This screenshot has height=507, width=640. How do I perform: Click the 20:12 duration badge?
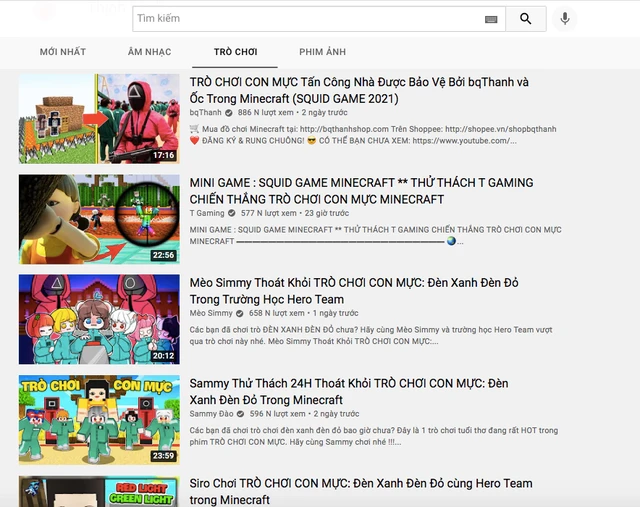164,356
